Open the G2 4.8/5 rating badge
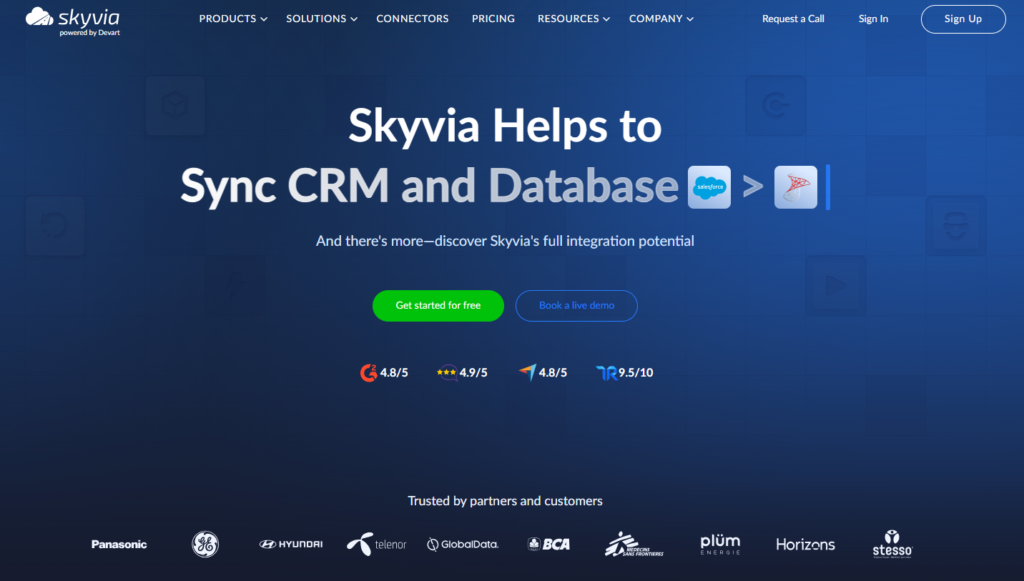Image resolution: width=1024 pixels, height=581 pixels. (x=384, y=371)
